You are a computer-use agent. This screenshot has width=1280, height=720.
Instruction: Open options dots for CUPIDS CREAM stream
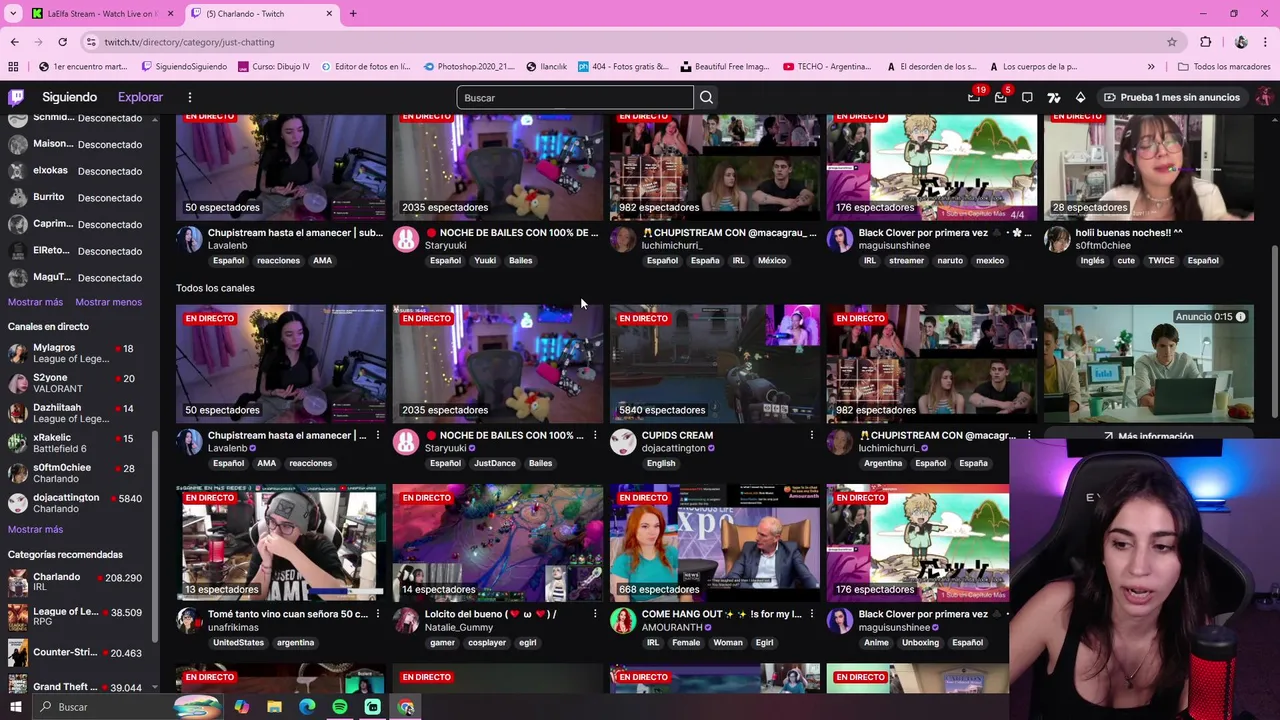tap(811, 435)
